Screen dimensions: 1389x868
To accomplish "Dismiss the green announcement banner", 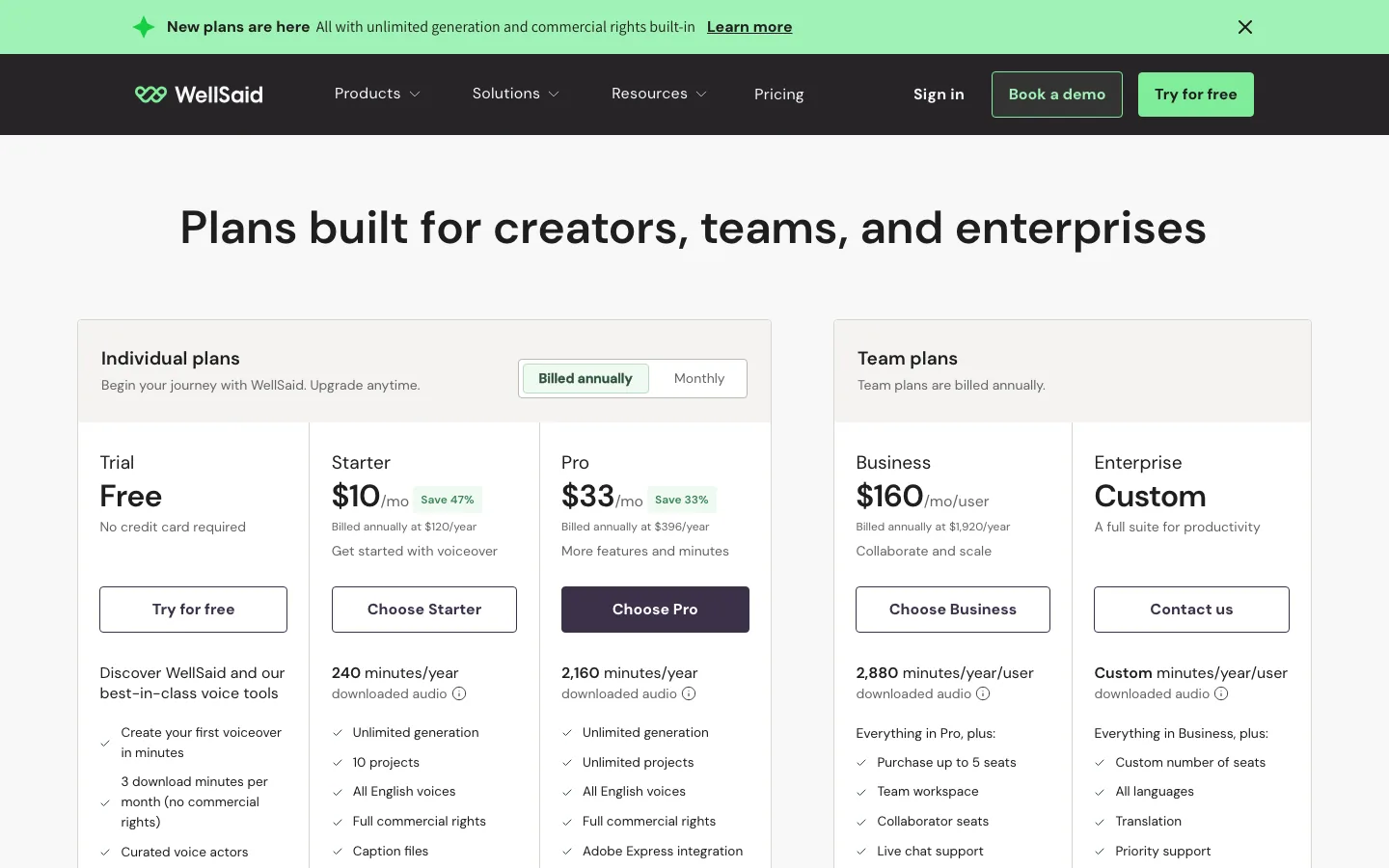I will click(x=1245, y=27).
